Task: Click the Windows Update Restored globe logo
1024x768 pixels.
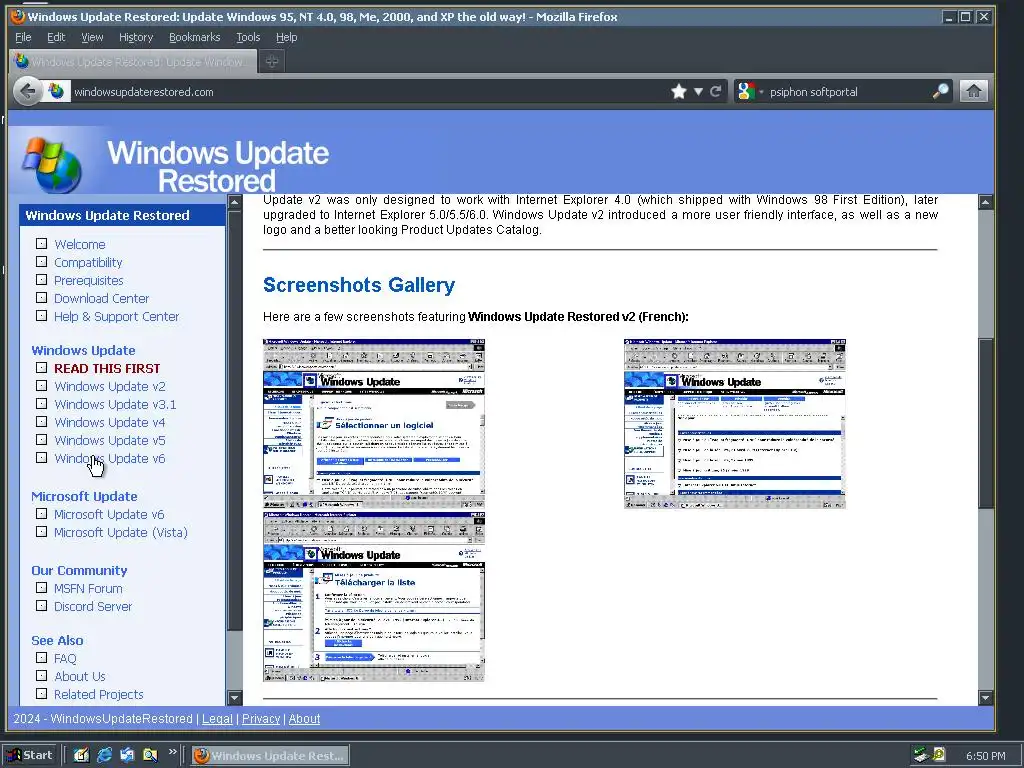Action: click(52, 163)
